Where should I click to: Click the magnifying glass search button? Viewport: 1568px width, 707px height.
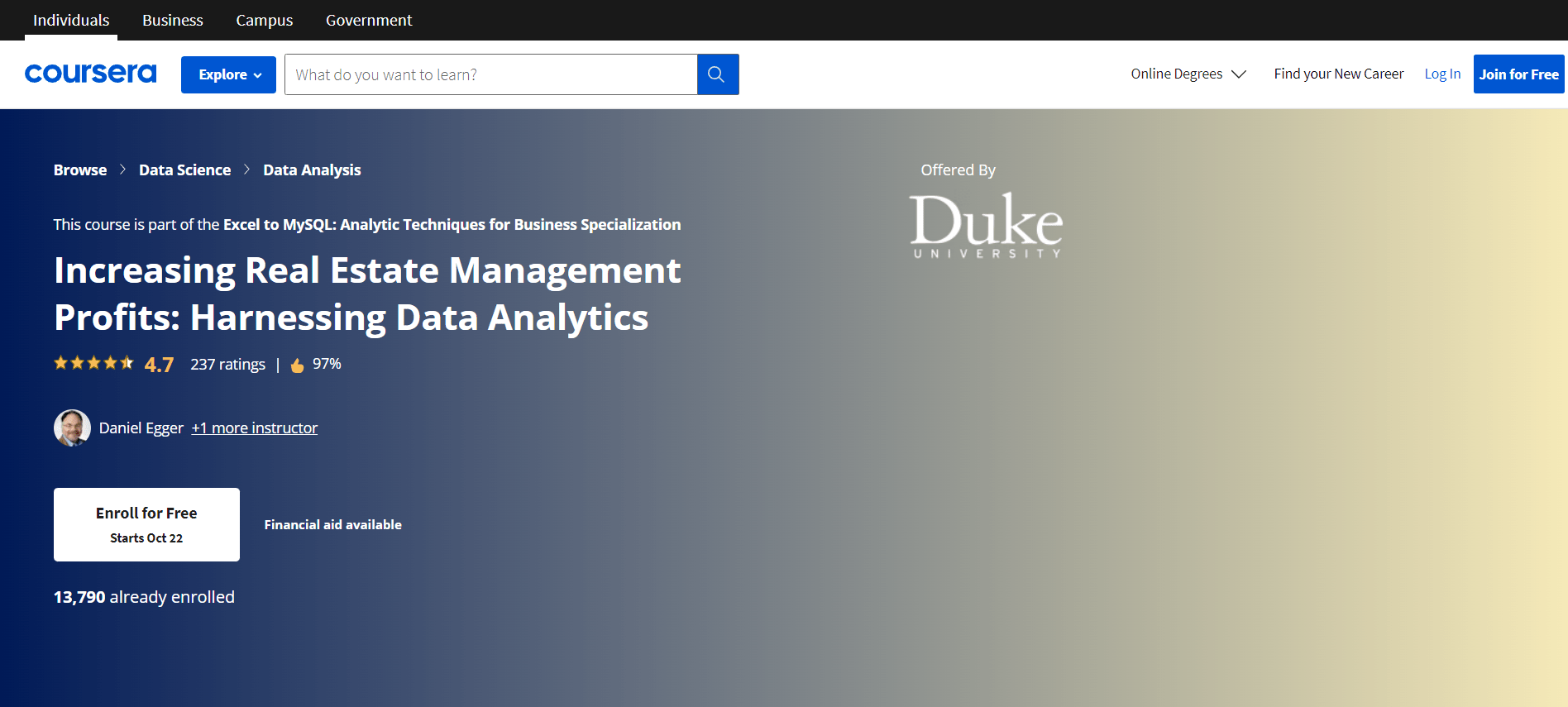point(717,74)
